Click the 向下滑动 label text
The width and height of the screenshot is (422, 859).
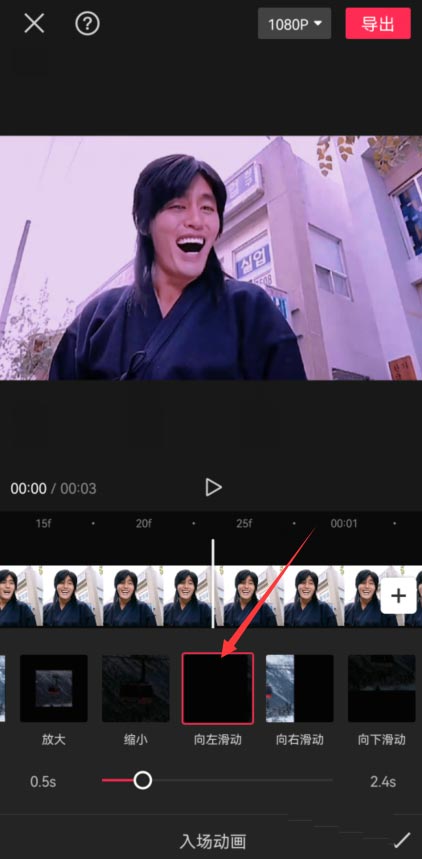[382, 740]
